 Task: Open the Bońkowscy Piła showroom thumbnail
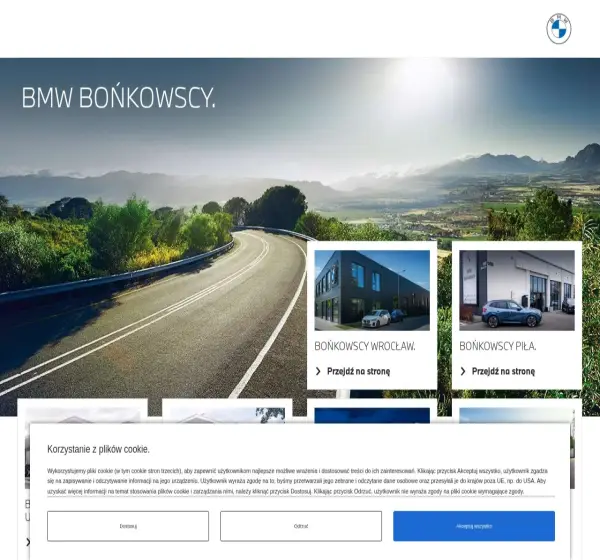(x=517, y=290)
